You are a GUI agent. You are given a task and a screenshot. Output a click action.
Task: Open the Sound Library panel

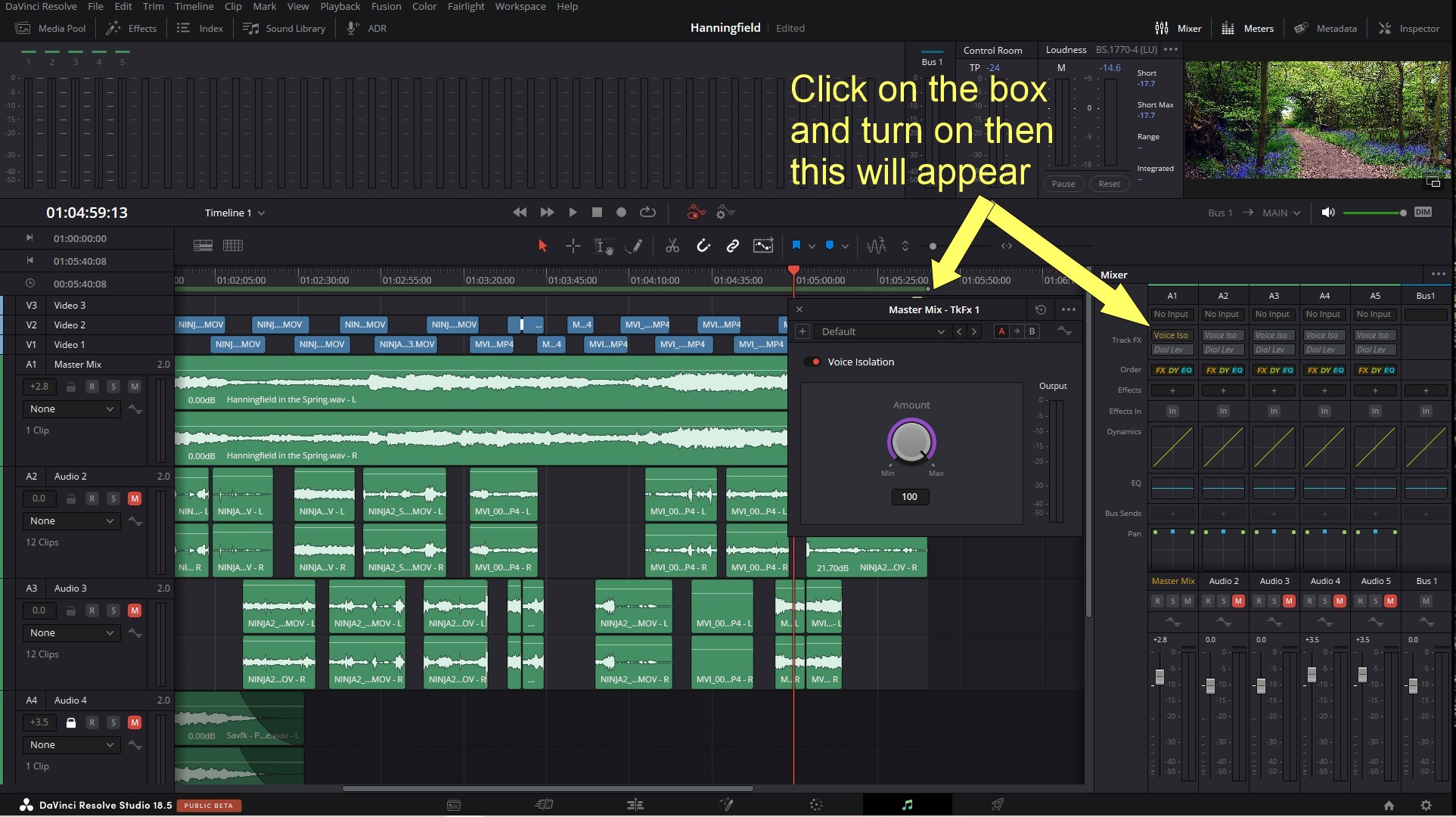tap(284, 28)
